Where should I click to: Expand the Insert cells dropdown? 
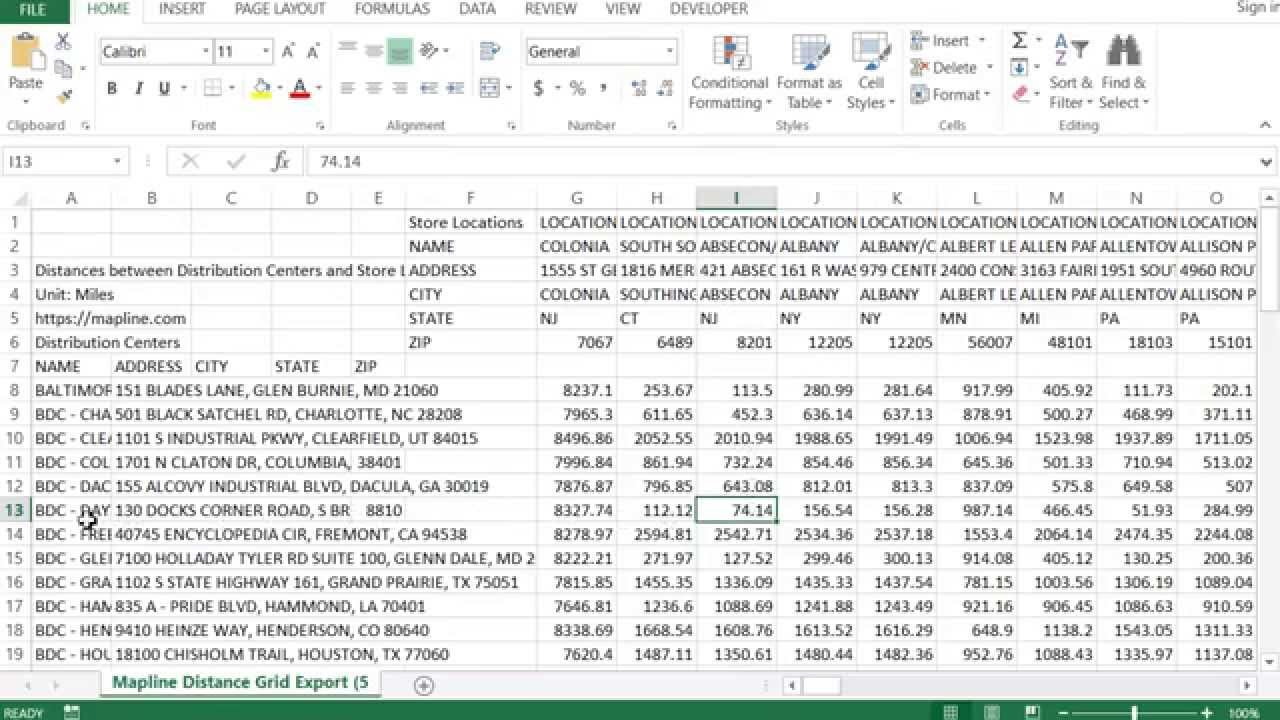click(981, 41)
